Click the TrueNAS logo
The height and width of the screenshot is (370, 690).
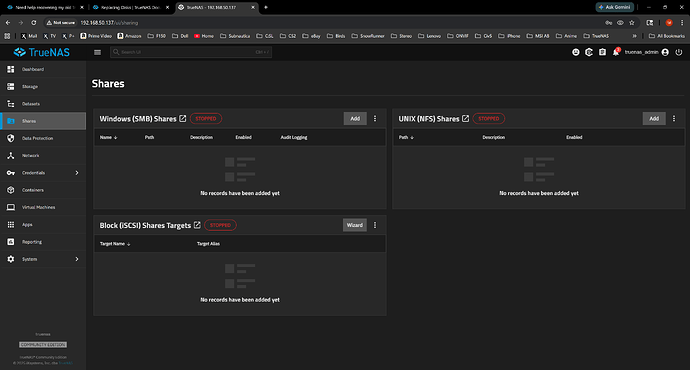[42, 52]
